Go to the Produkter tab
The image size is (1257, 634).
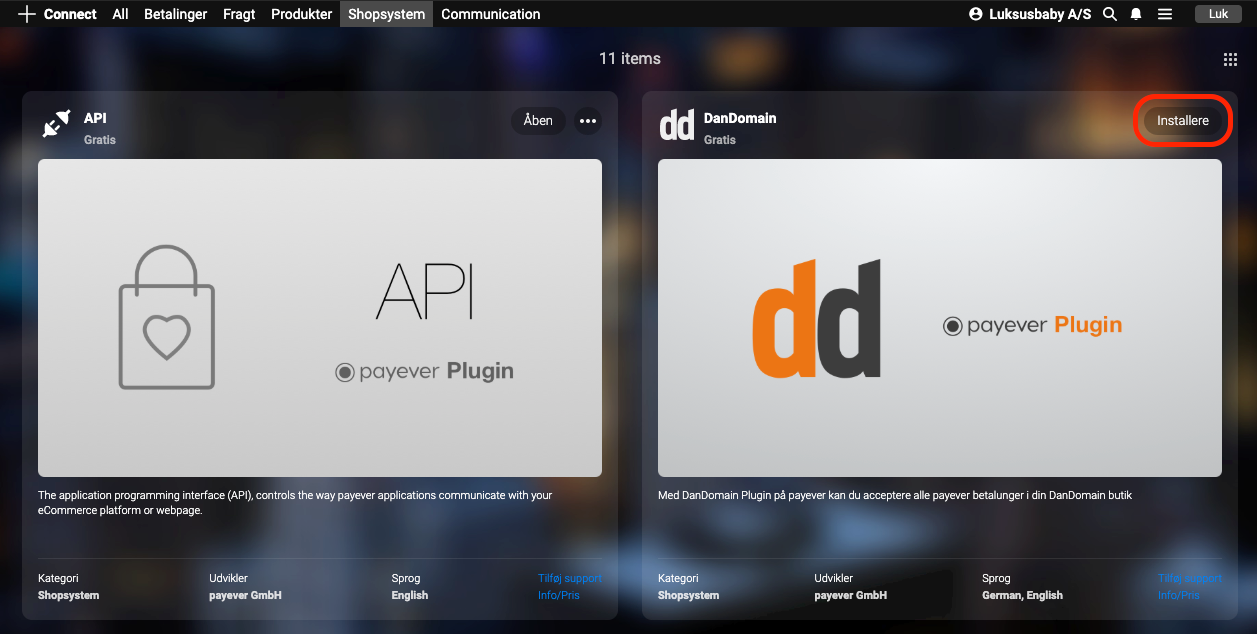[x=301, y=14]
